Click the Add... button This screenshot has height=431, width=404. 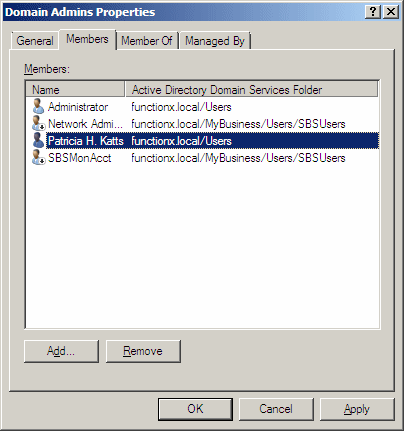[x=61, y=351]
